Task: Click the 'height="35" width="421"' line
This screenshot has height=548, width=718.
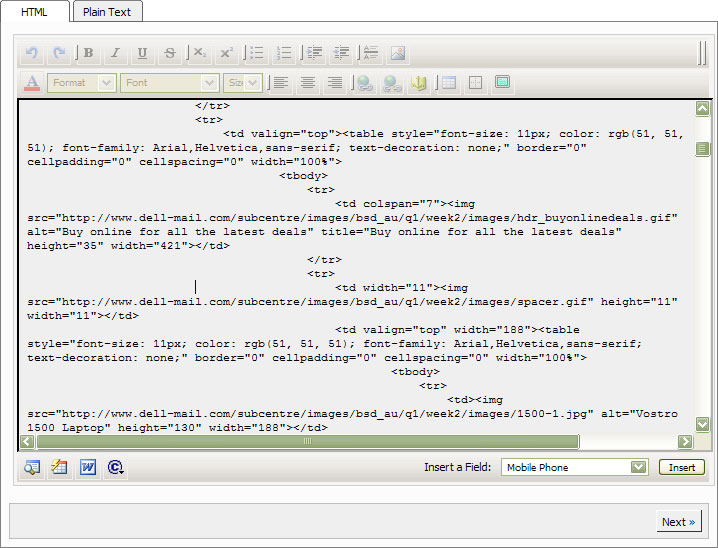Action: coord(128,246)
